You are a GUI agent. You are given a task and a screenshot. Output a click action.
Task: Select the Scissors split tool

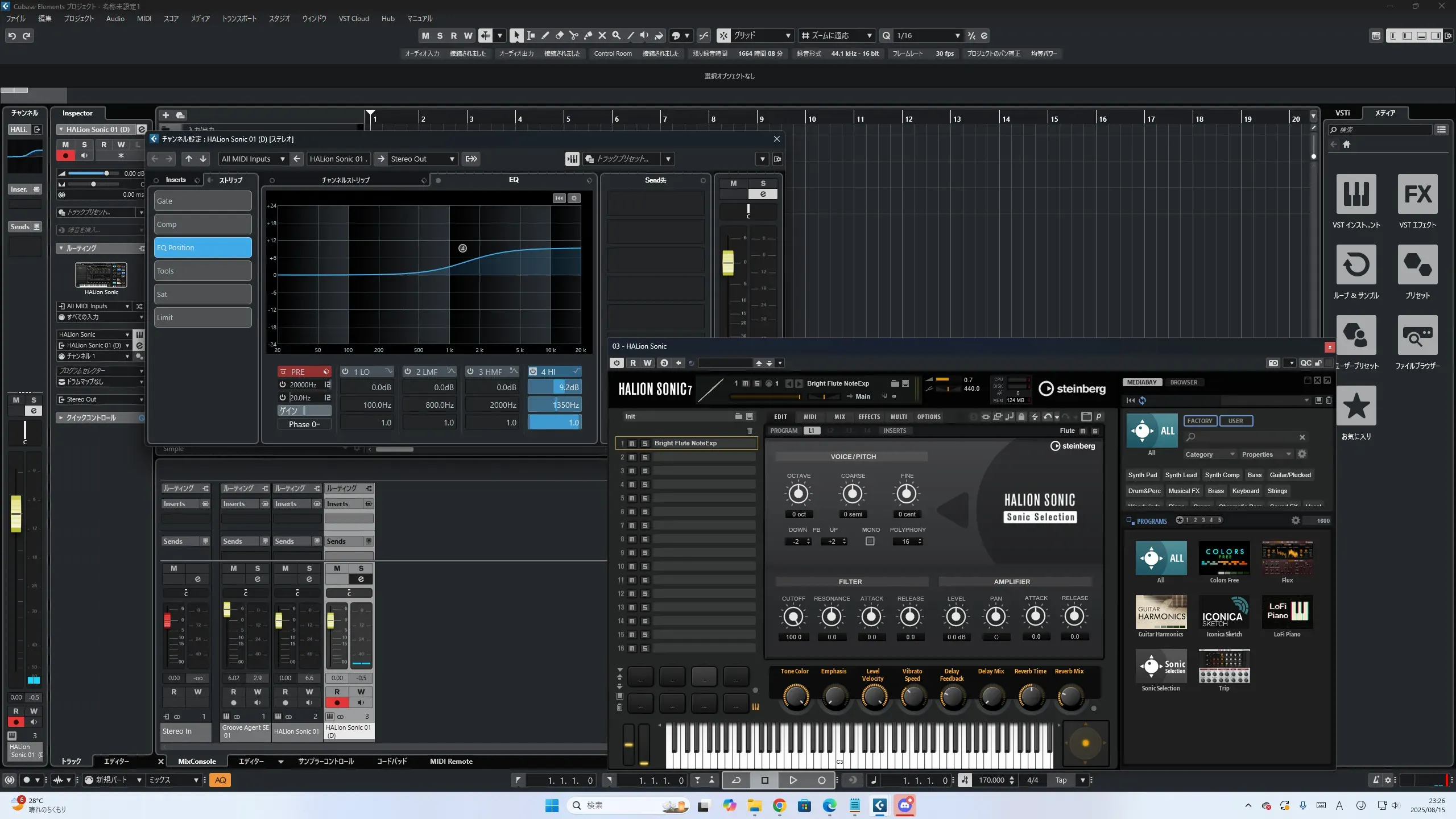pyautogui.click(x=573, y=36)
